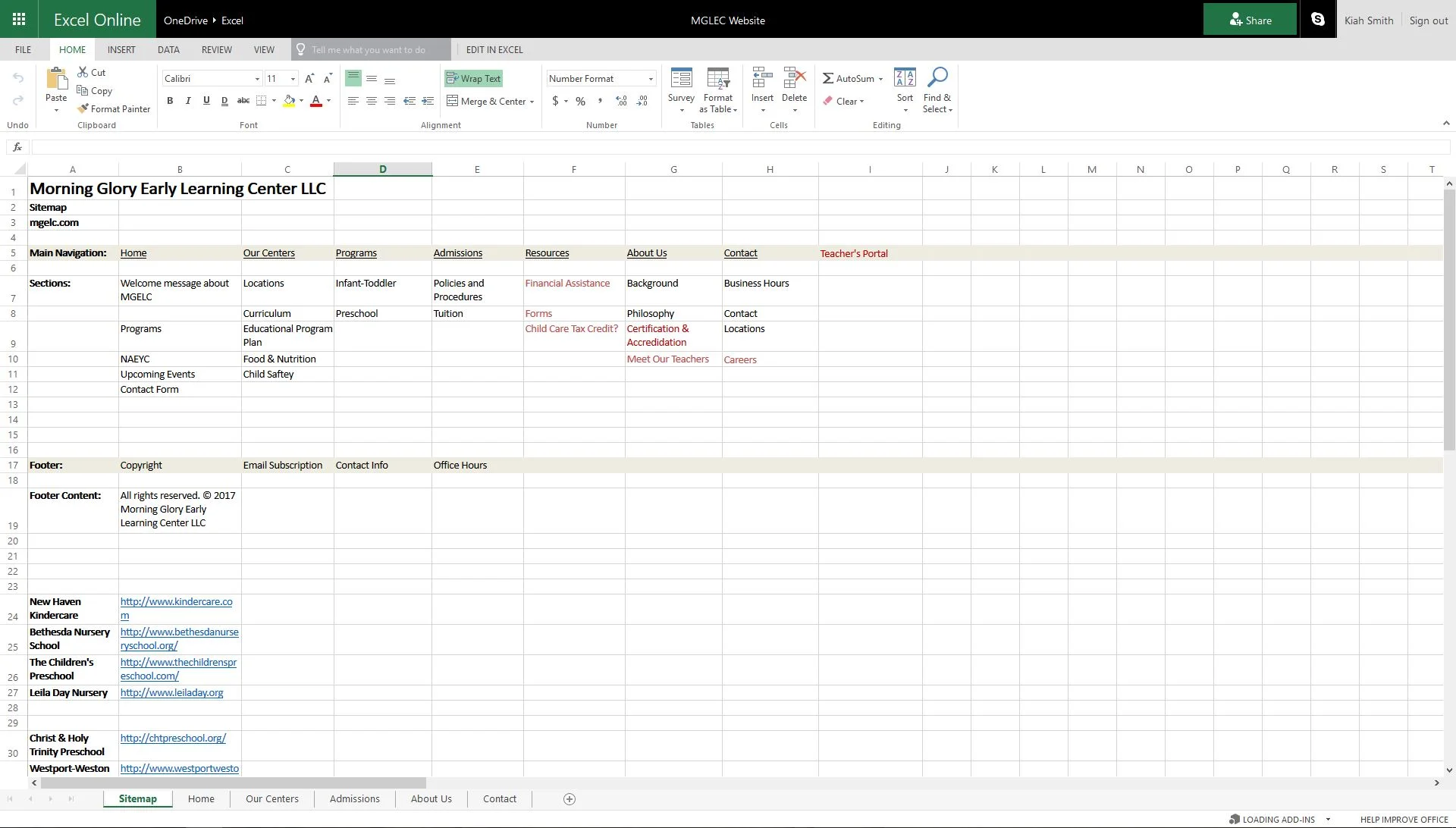Open the DATA ribbon tab
The height and width of the screenshot is (828, 1456).
[168, 49]
